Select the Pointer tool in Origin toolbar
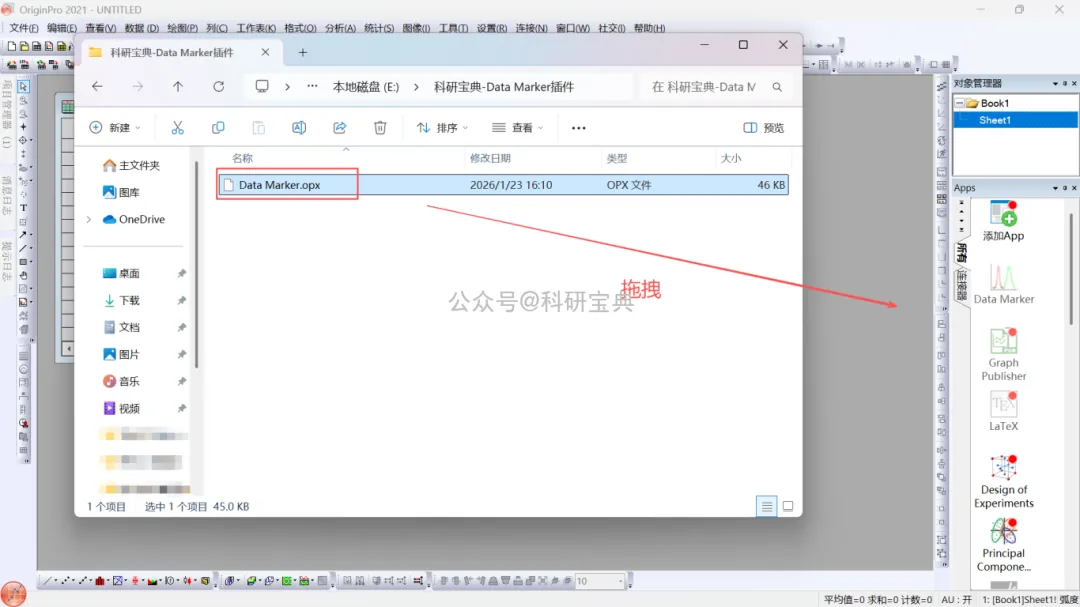This screenshot has width=1080, height=607. point(23,87)
